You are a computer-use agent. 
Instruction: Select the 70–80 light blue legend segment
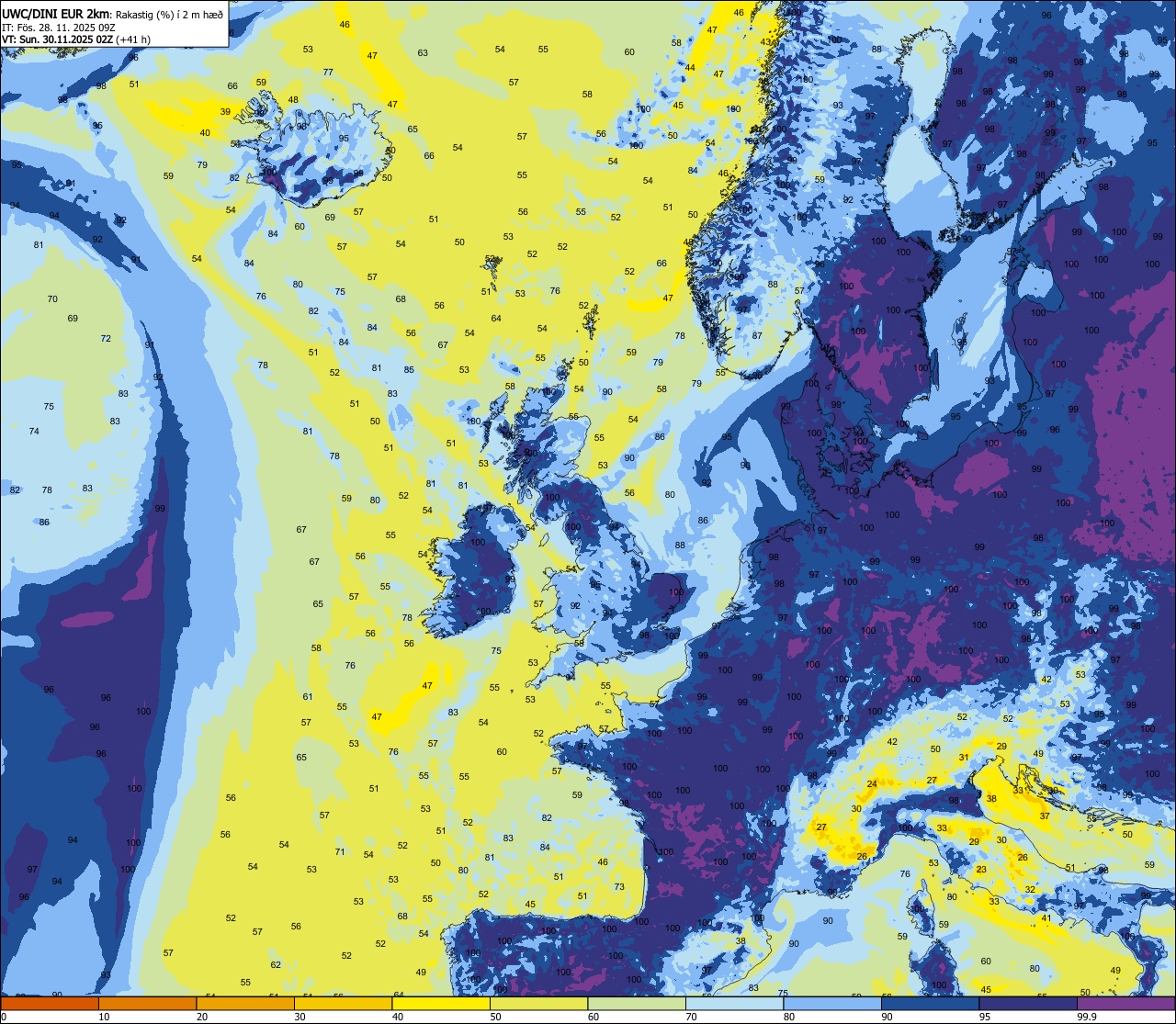click(735, 1003)
